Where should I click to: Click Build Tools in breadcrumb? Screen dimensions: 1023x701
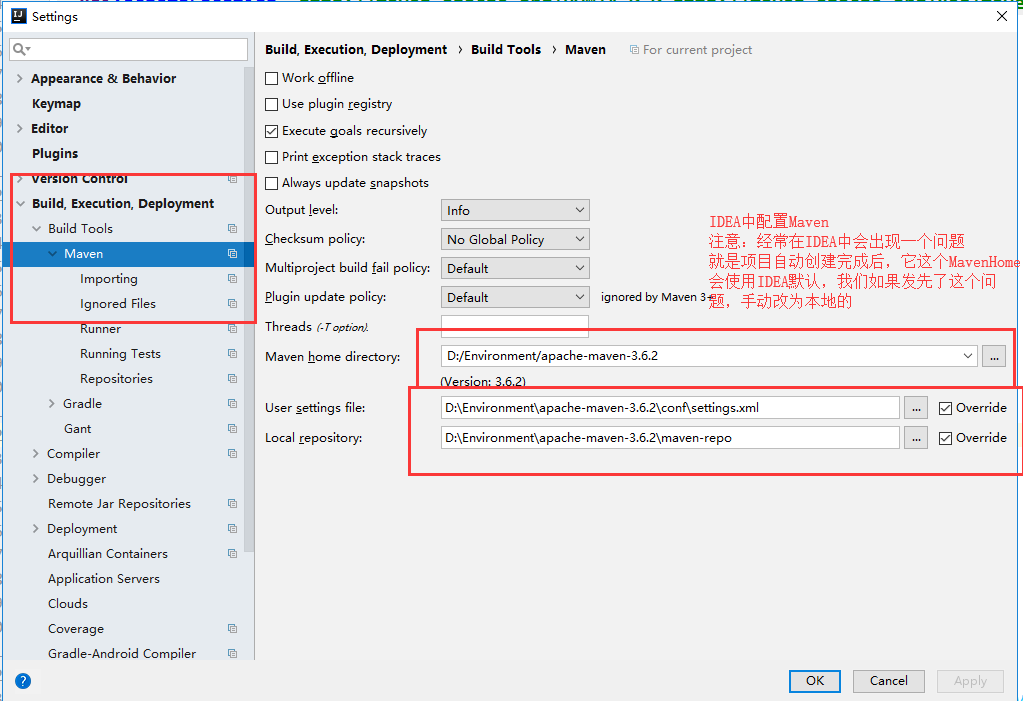506,50
